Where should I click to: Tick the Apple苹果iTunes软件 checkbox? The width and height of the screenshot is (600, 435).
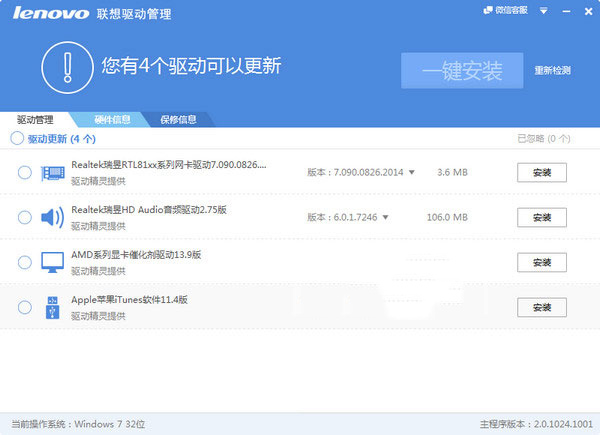[25, 307]
